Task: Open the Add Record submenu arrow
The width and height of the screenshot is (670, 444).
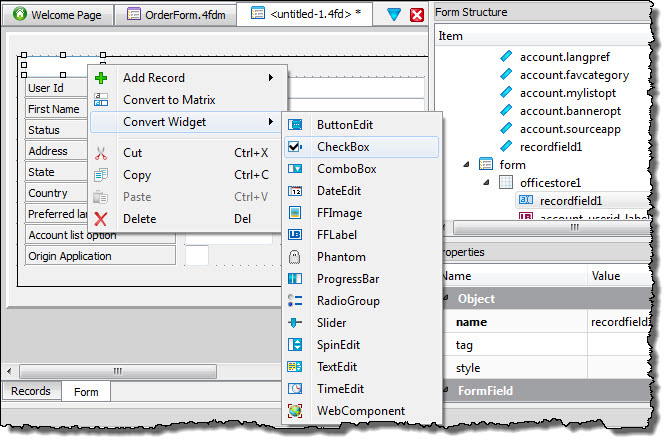Action: click(270, 78)
